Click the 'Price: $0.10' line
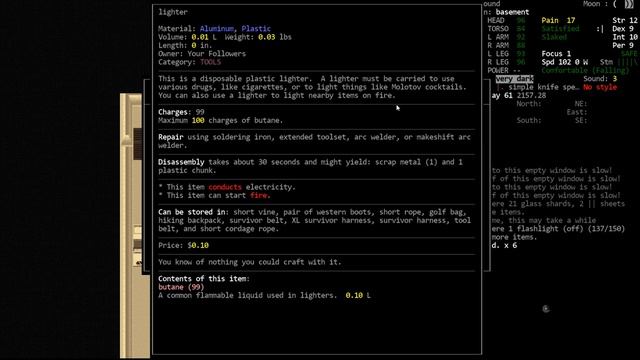 (183, 245)
